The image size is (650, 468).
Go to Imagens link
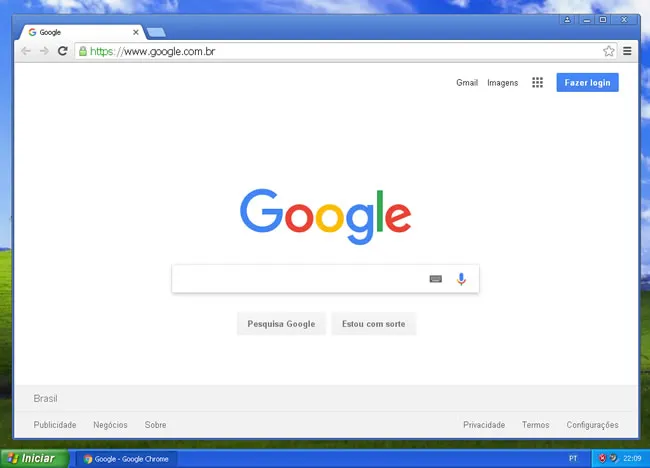coord(502,83)
